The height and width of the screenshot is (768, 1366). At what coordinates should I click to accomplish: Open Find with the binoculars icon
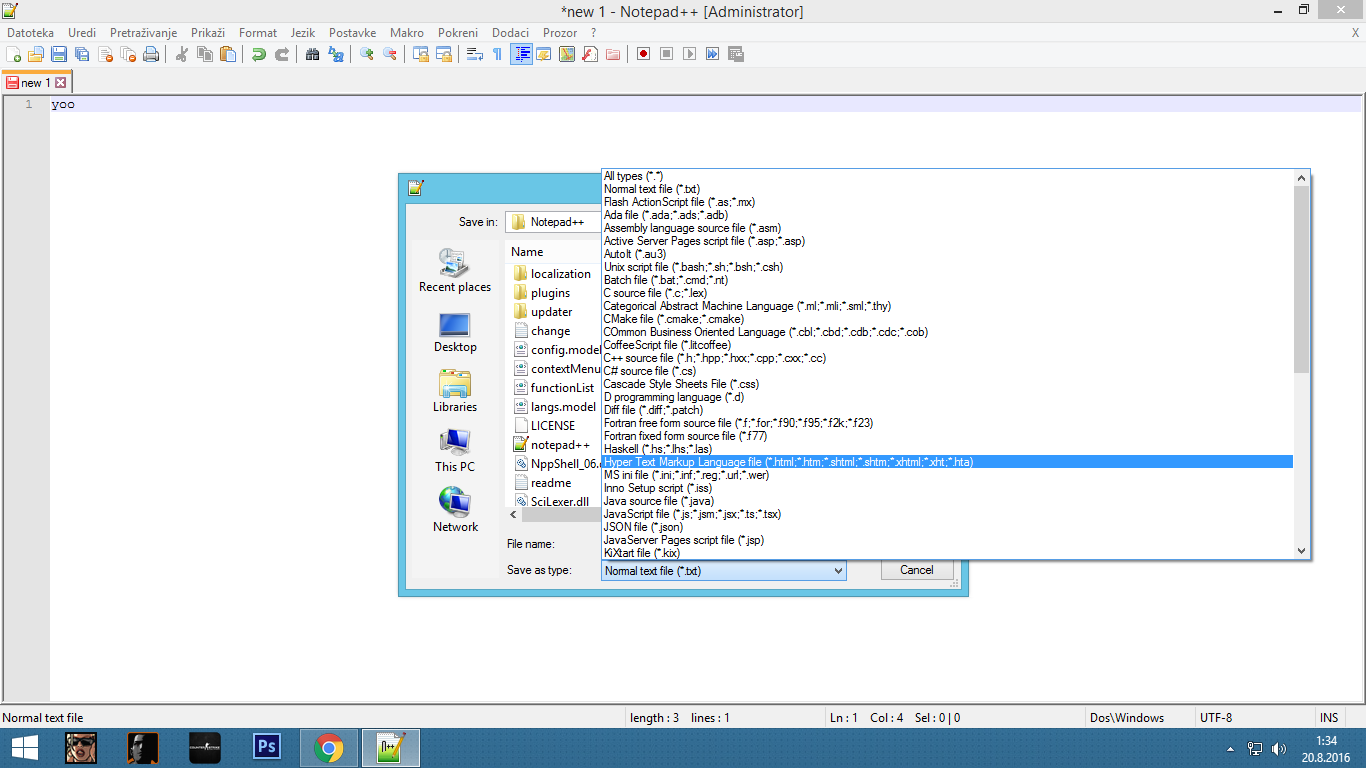(313, 54)
